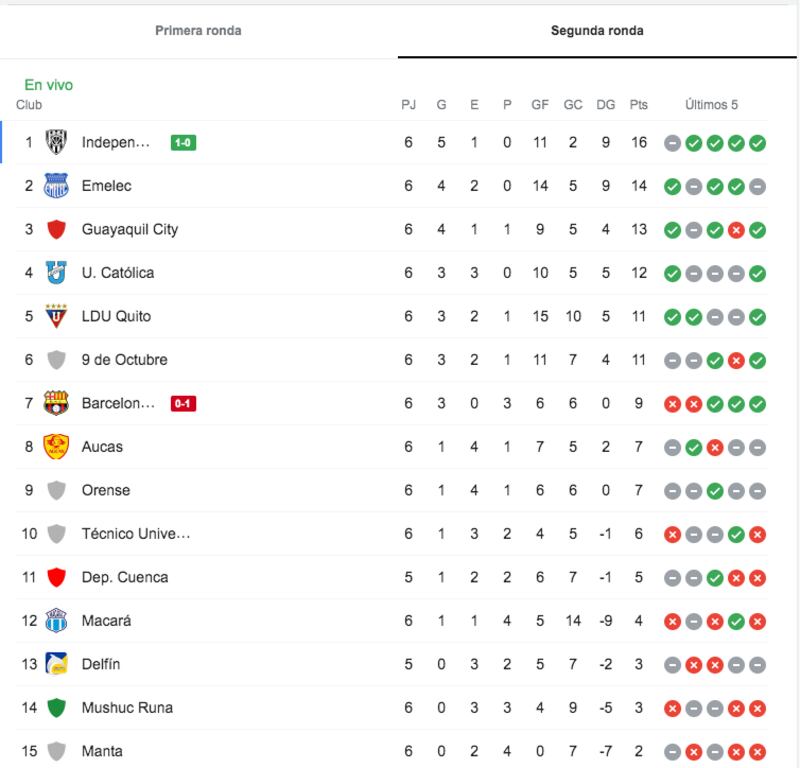Open the 9 de Octubre team link
This screenshot has height=768, width=800.
pyautogui.click(x=124, y=360)
